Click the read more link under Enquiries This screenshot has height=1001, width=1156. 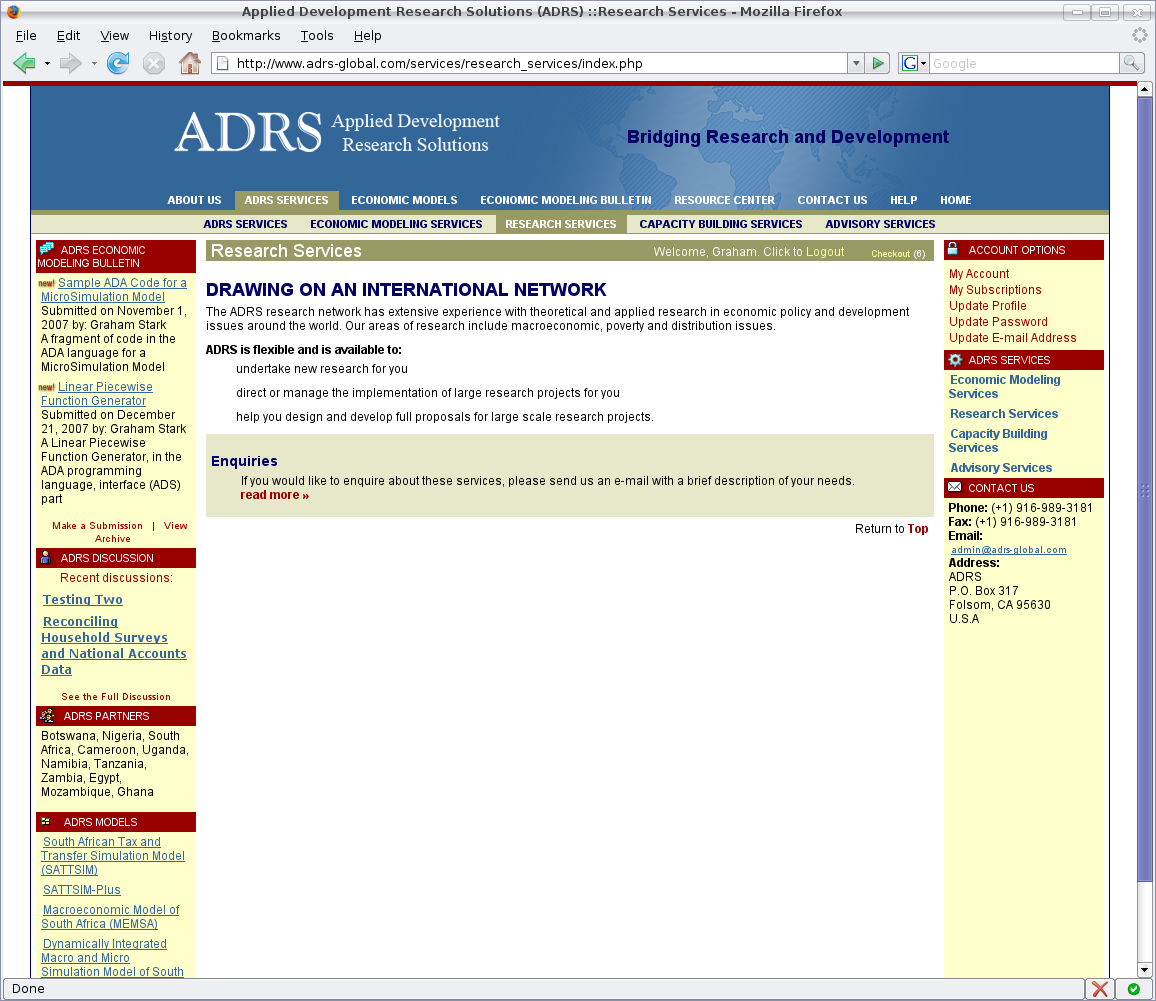274,495
